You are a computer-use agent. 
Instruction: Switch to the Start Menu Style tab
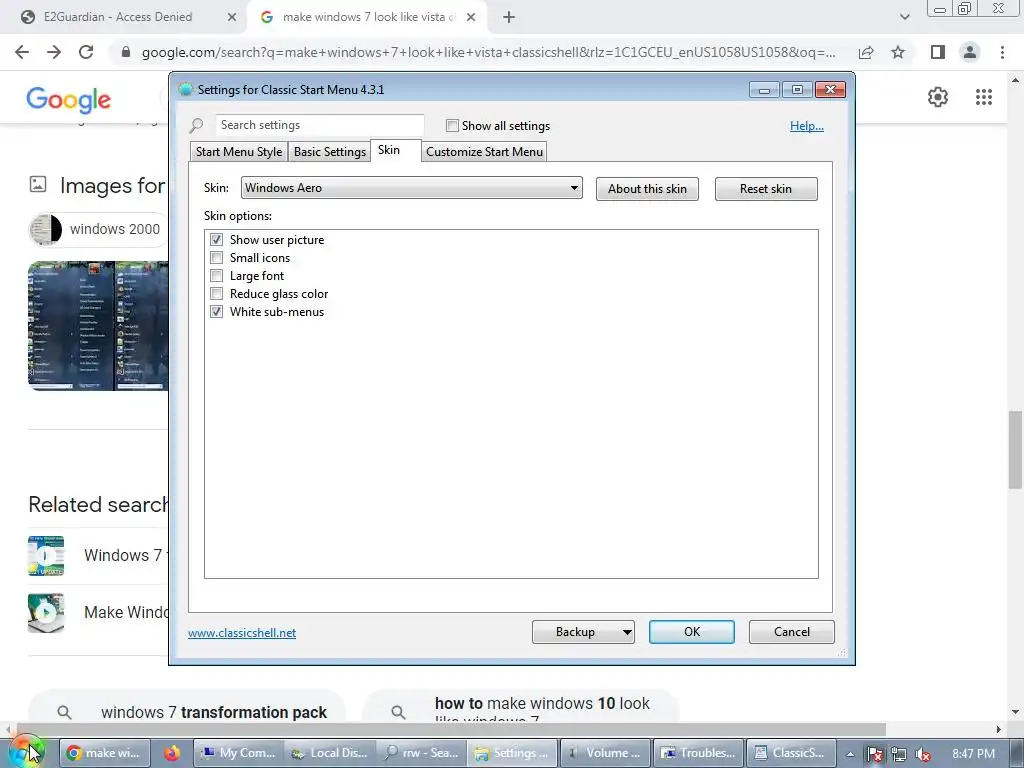point(239,152)
